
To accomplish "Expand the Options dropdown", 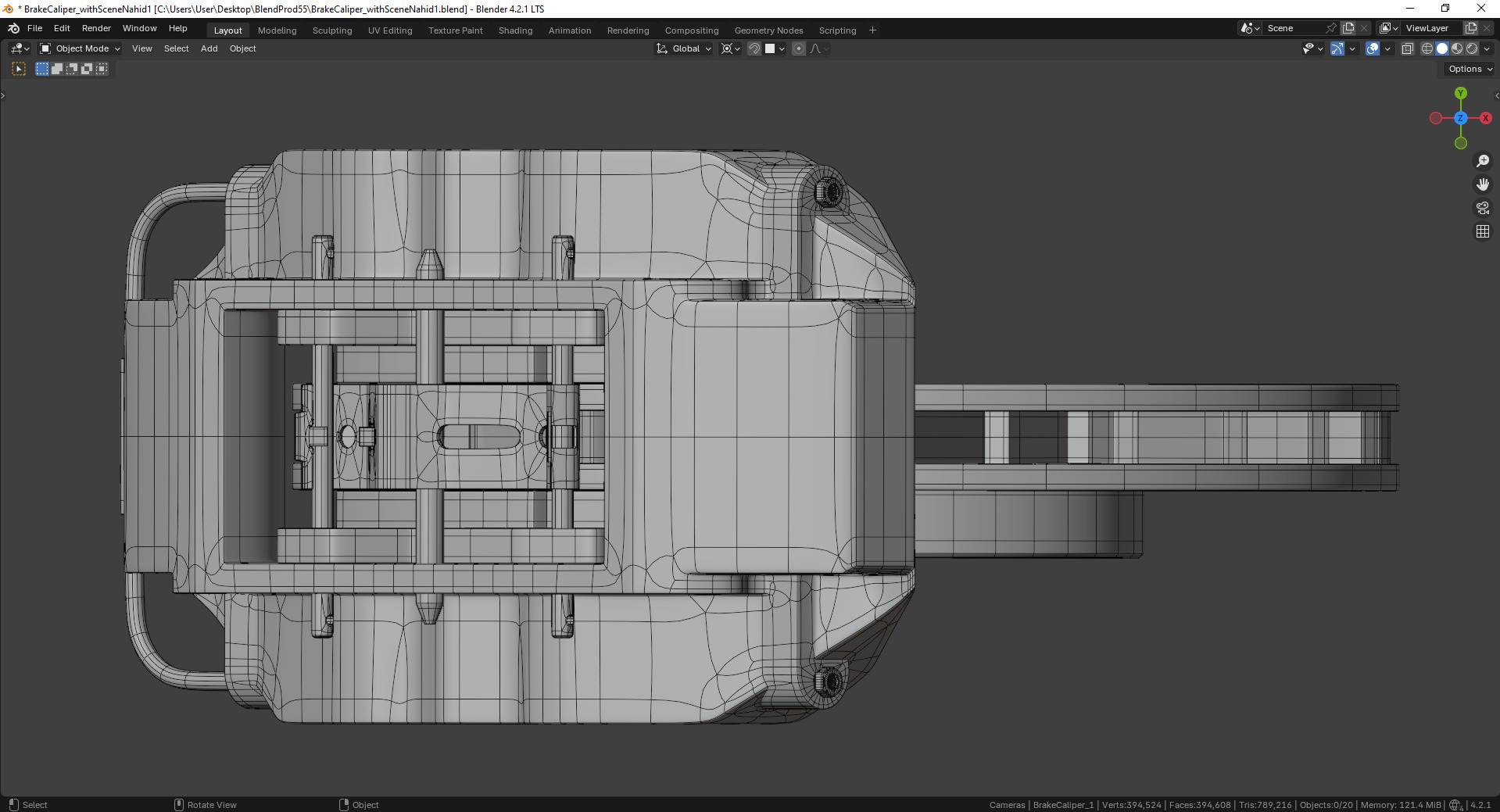I will coord(1470,69).
